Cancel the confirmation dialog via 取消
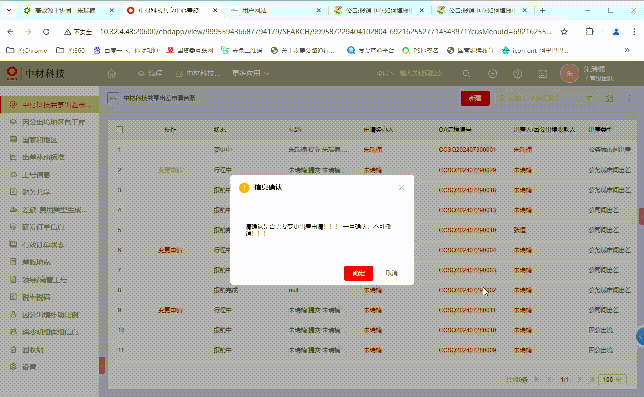This screenshot has height=397, width=644. pos(391,273)
